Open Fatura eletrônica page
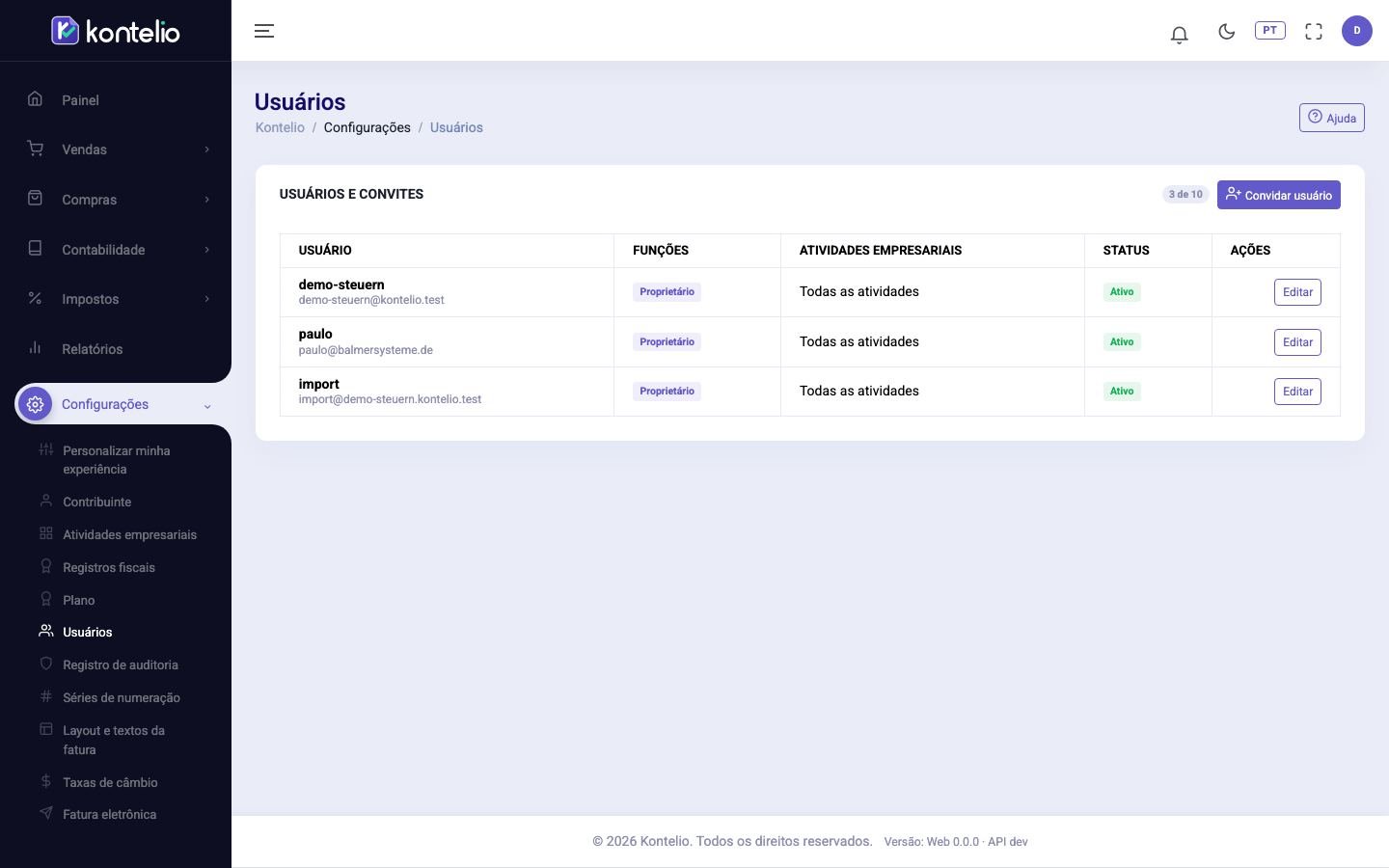Screen dimensions: 1389x868 109,814
